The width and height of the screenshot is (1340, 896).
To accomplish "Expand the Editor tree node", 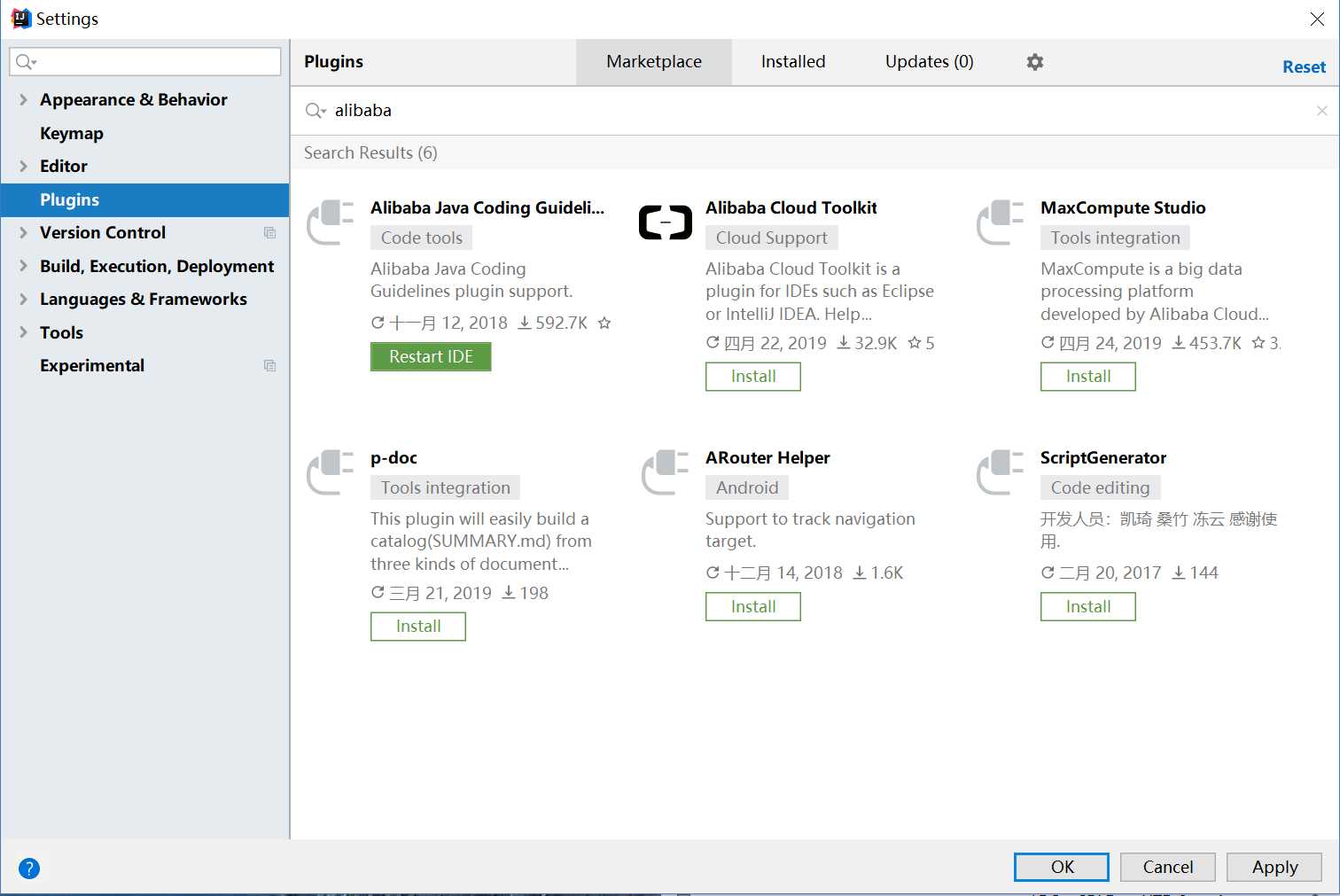I will click(23, 167).
